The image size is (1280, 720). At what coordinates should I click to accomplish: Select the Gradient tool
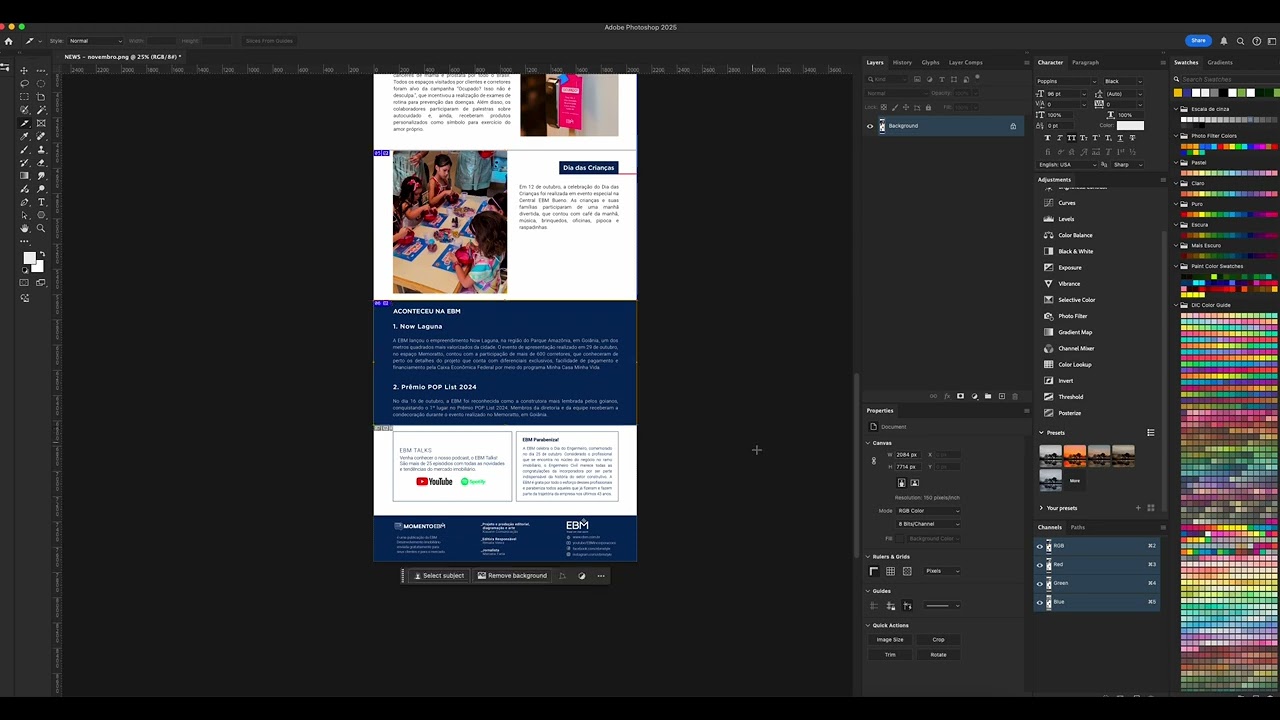pyautogui.click(x=24, y=175)
